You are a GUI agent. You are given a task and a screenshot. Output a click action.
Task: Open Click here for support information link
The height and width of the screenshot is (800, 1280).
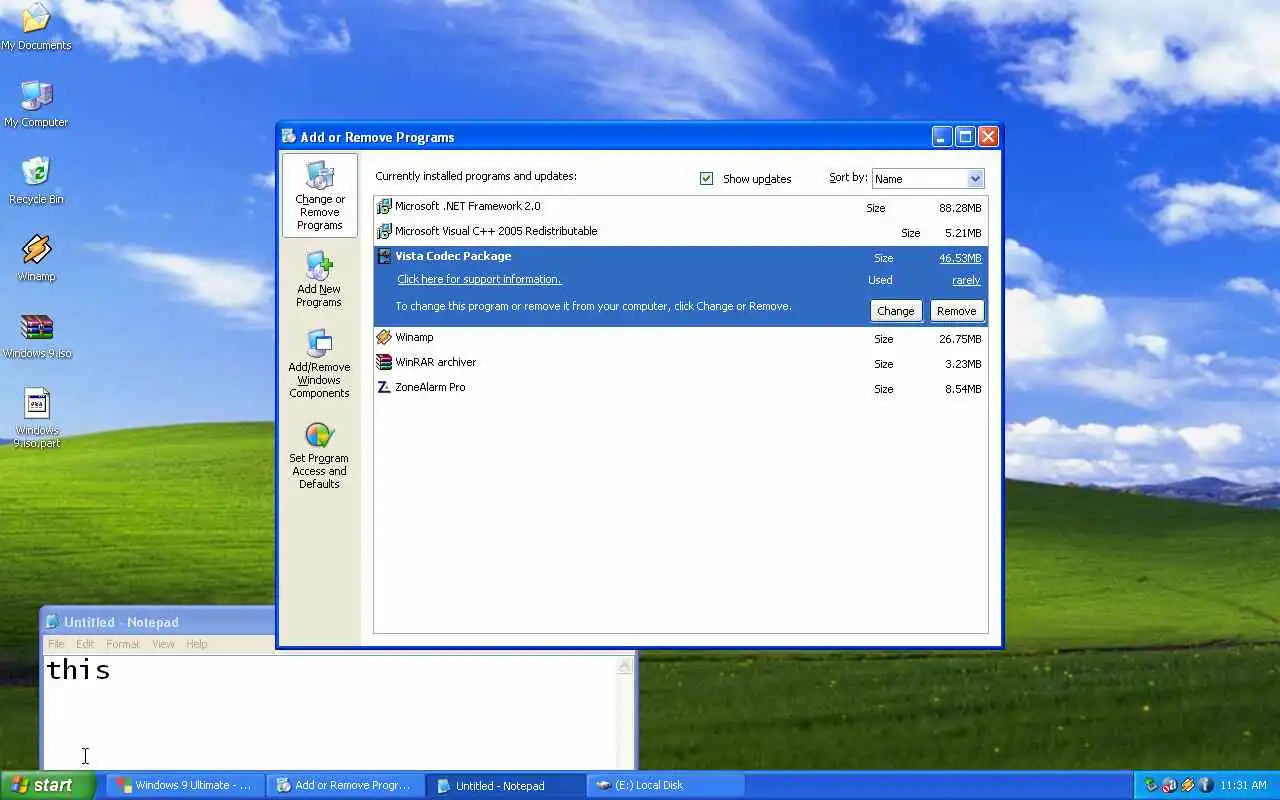tap(479, 280)
